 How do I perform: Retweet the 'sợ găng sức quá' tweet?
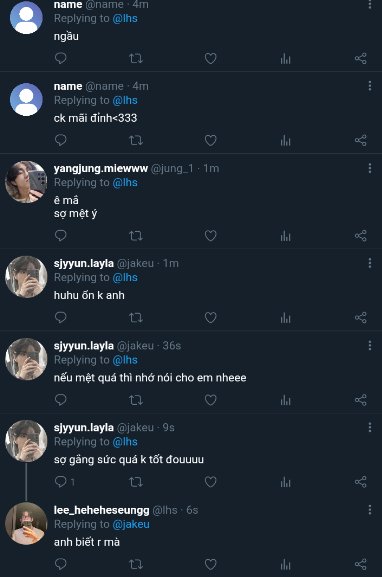(136, 482)
